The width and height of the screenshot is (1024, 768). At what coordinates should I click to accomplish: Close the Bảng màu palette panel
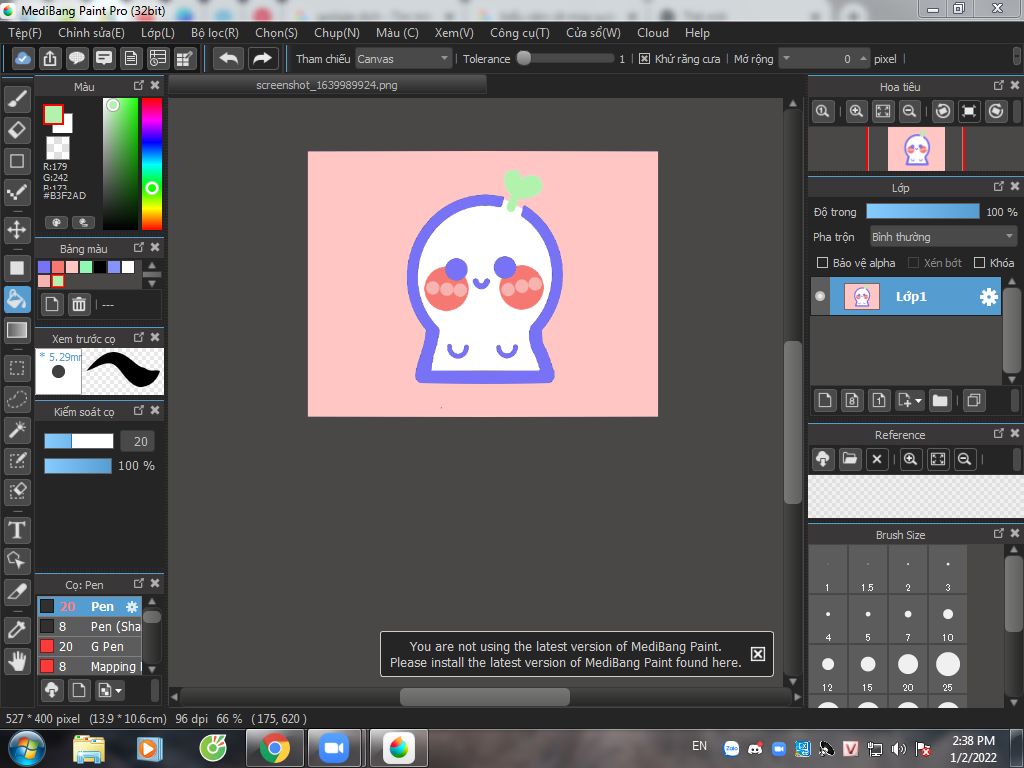coord(155,247)
